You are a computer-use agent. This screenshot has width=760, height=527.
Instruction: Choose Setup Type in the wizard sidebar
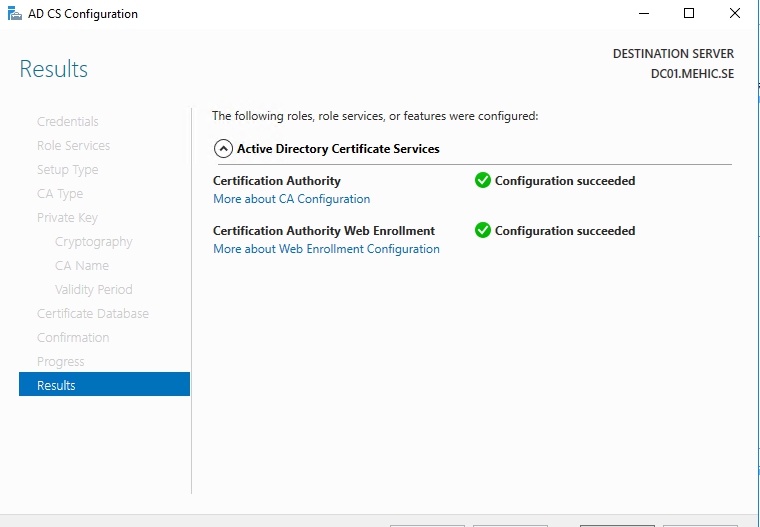coord(67,170)
